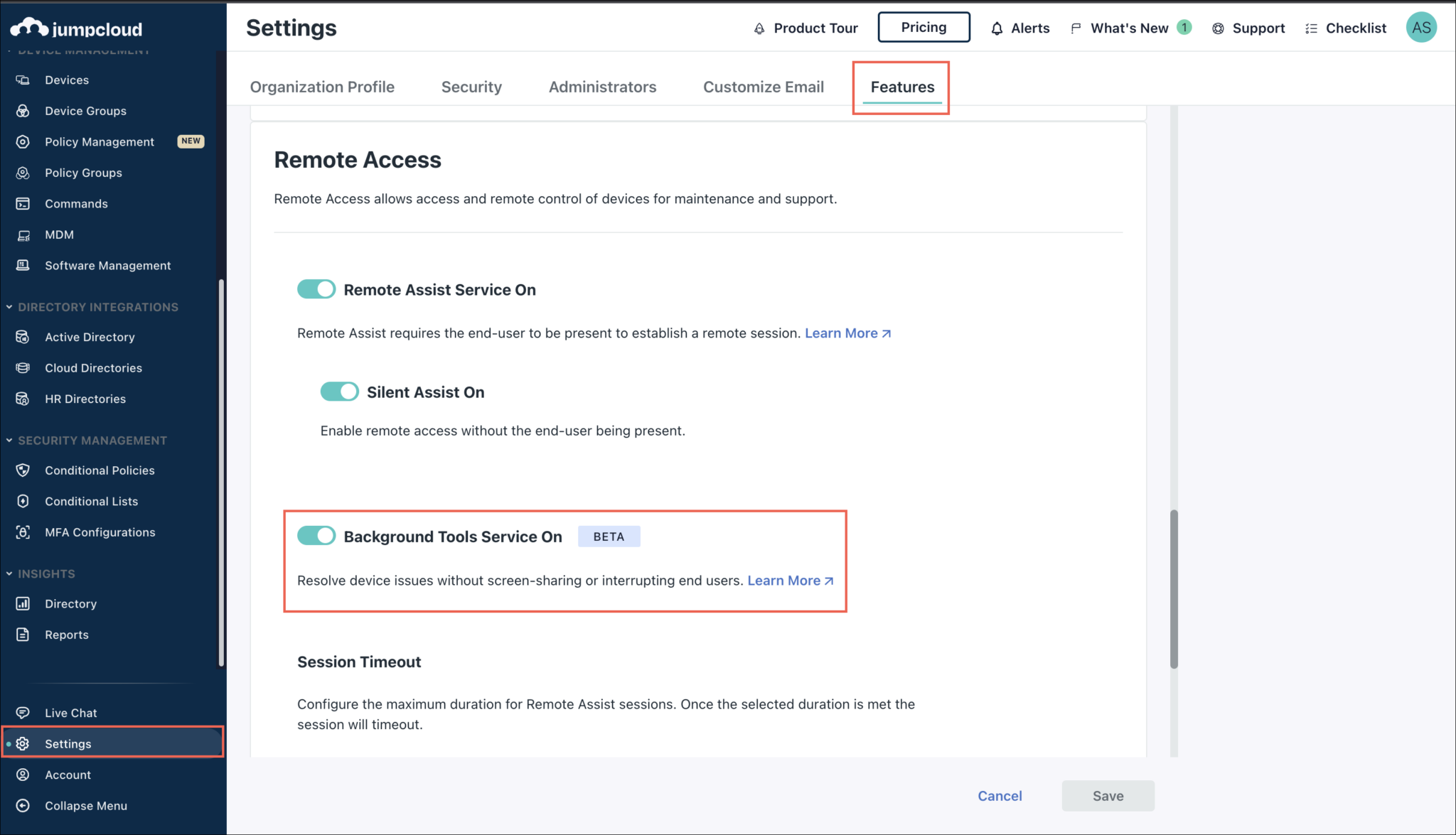
Task: Switch to the Administrators tab
Action: (602, 87)
